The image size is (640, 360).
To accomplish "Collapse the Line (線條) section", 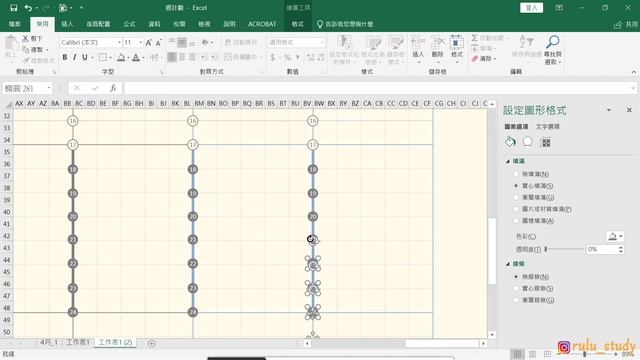I will tap(508, 264).
